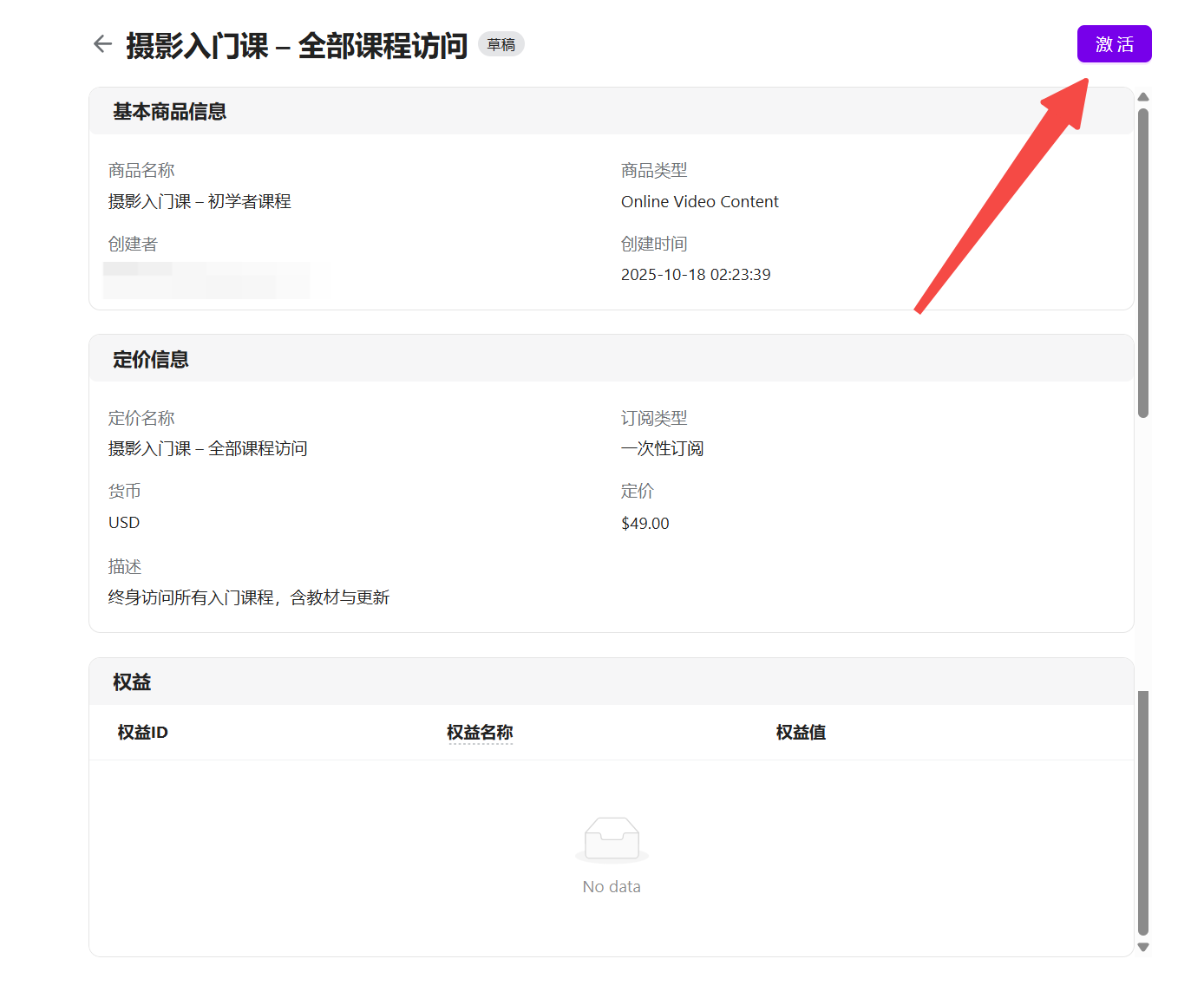Click the product name 摄影入门课 – 初学者课程
Screen dimensions: 1204x985
coord(200,202)
